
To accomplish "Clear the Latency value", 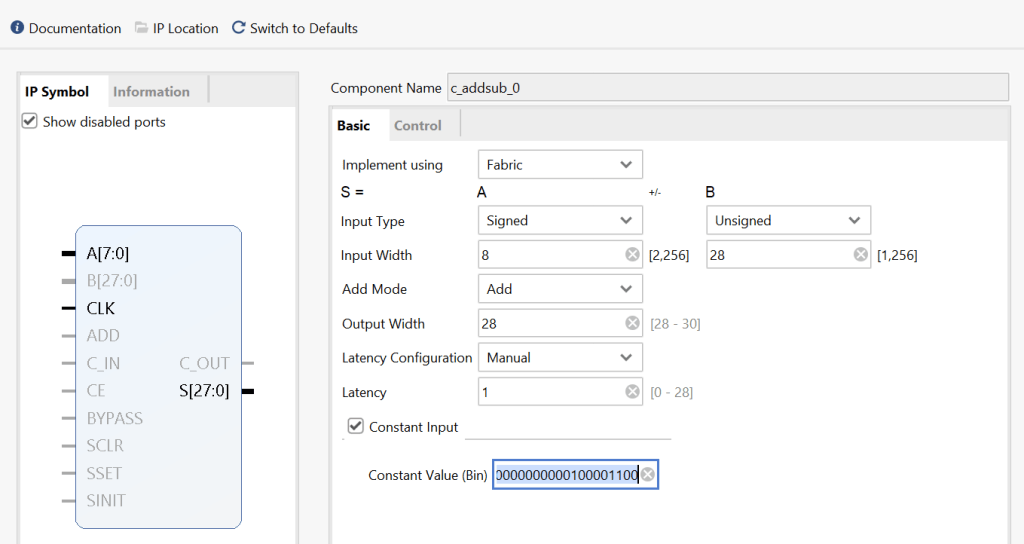I will (x=632, y=392).
